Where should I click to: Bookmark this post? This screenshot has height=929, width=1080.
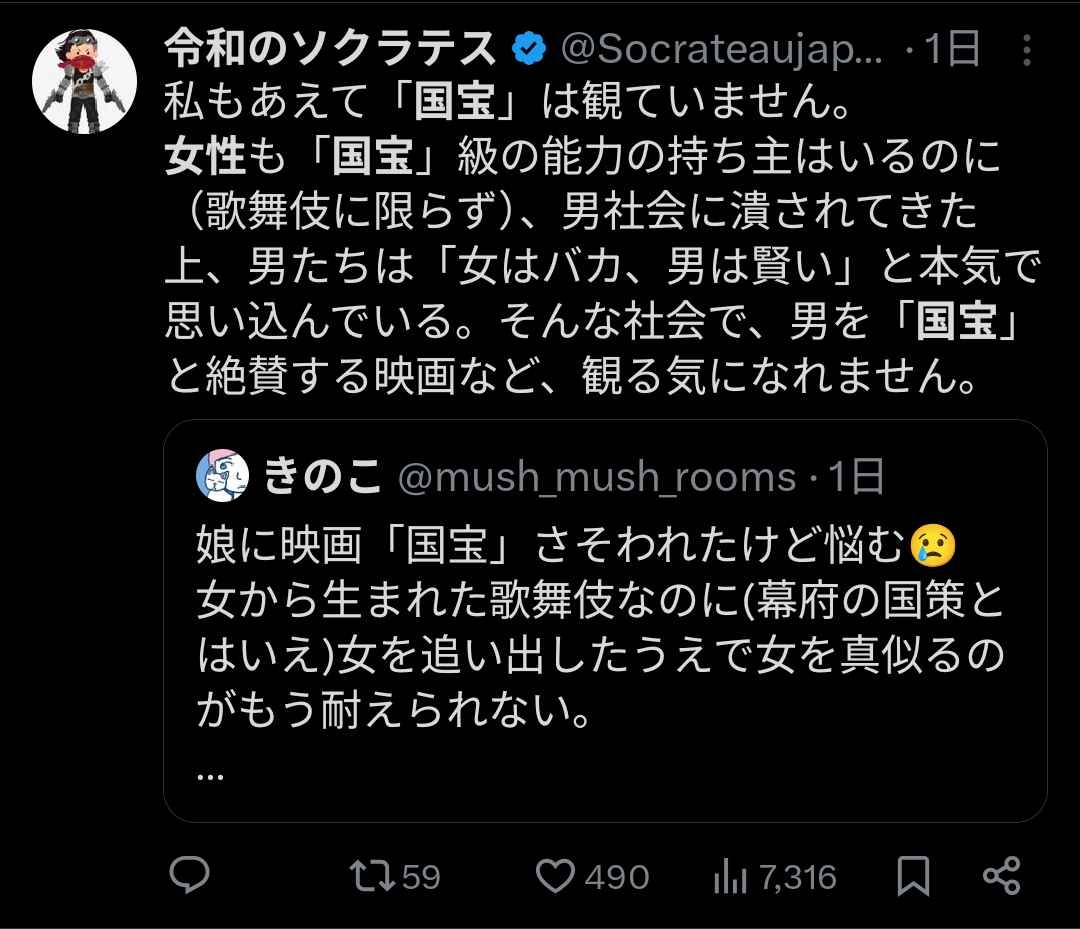pyautogui.click(x=913, y=877)
